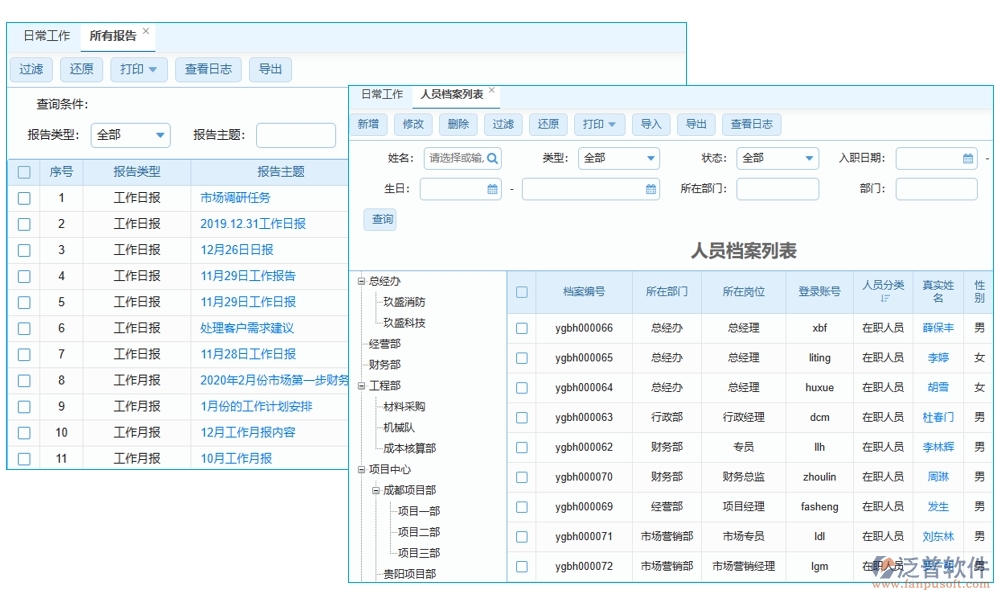This screenshot has height=600, width=1000.
Task: Click the magnifier icon in the 姓名 field
Action: pos(493,158)
